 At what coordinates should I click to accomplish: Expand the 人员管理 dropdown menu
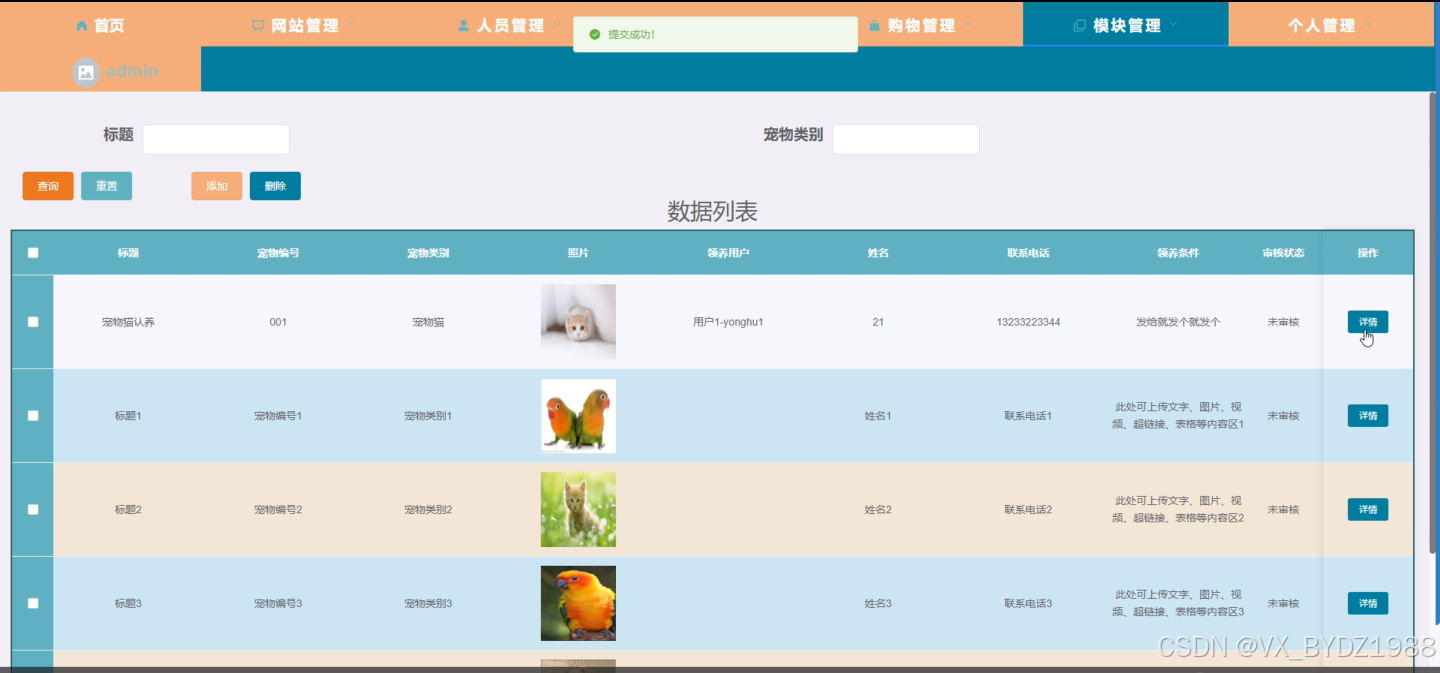click(x=510, y=25)
